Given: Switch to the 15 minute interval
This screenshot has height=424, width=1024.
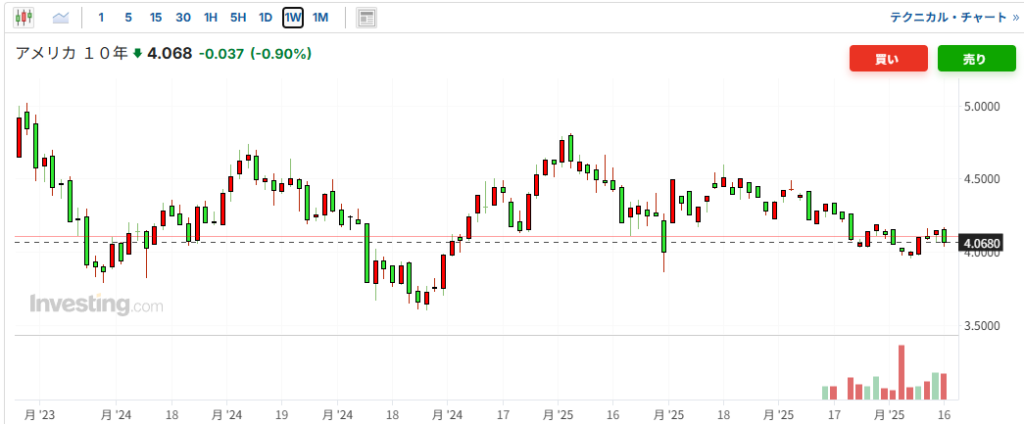Looking at the screenshot, I should (x=155, y=17).
